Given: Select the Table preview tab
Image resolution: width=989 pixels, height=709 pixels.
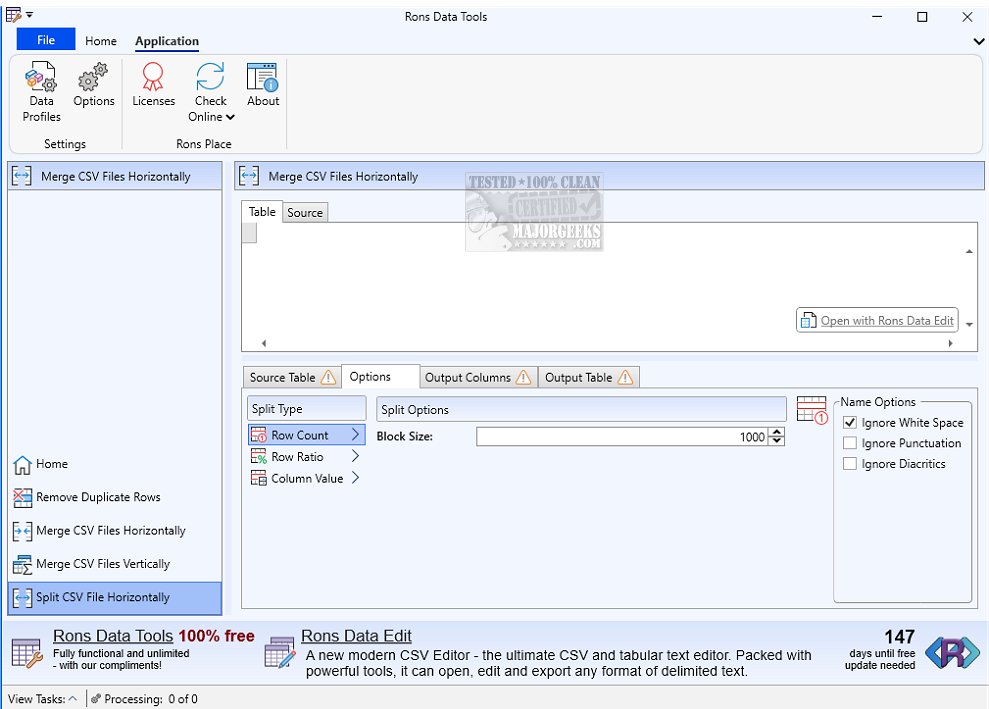Looking at the screenshot, I should (262, 212).
